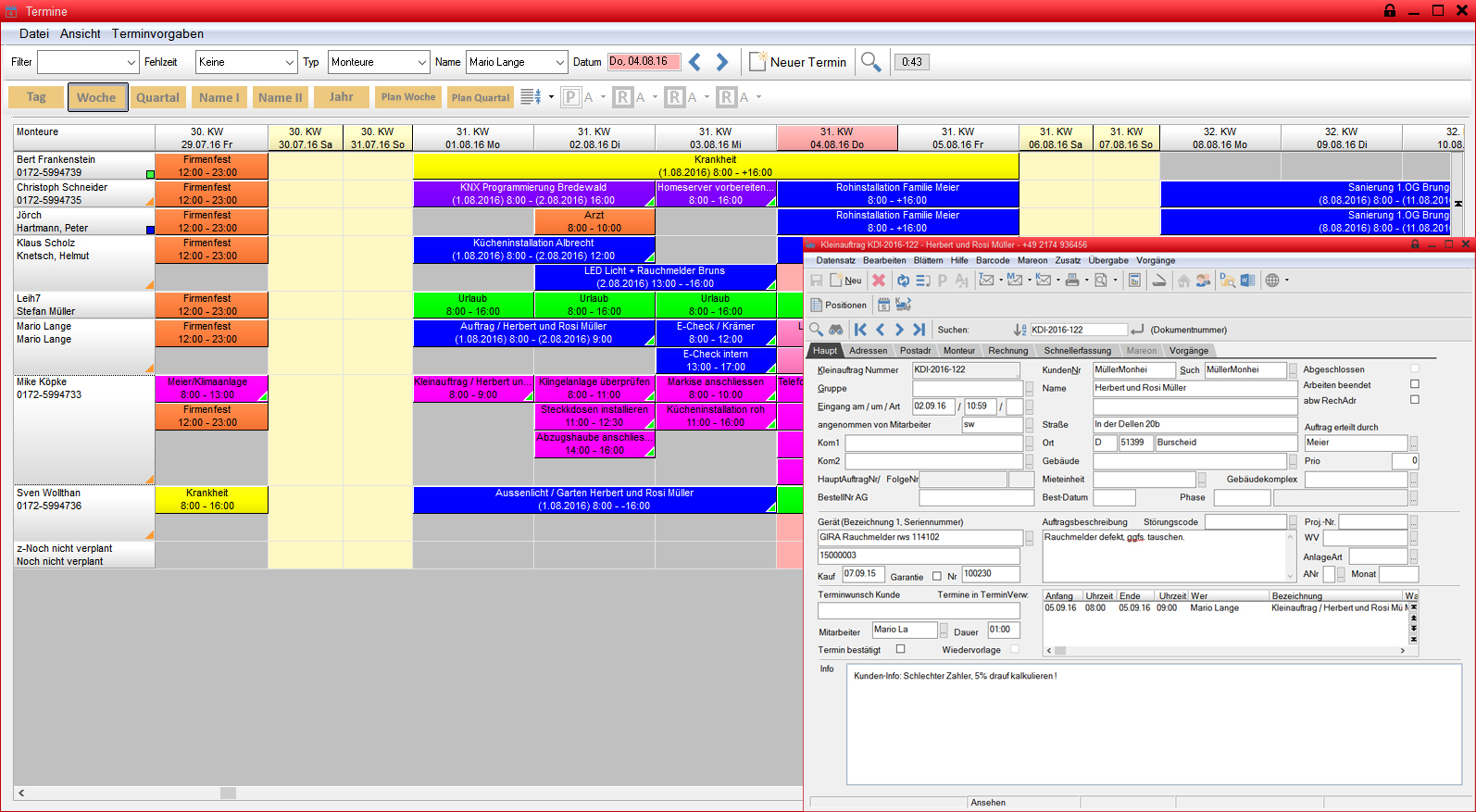Screen dimensions: 1476x812
Task: Select the Plan Woche view
Action: click(408, 97)
